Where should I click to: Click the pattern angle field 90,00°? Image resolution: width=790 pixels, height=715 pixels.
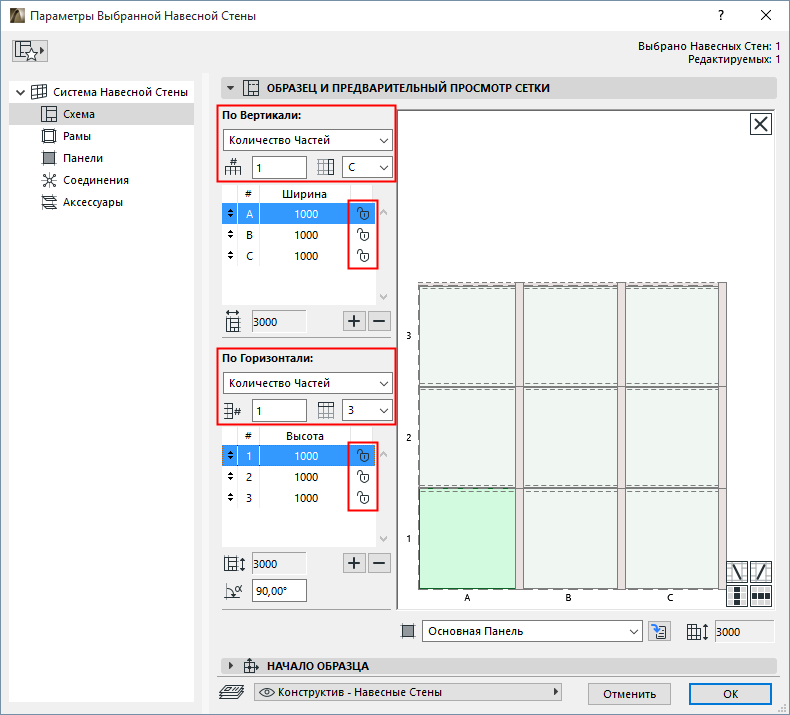pyautogui.click(x=279, y=591)
